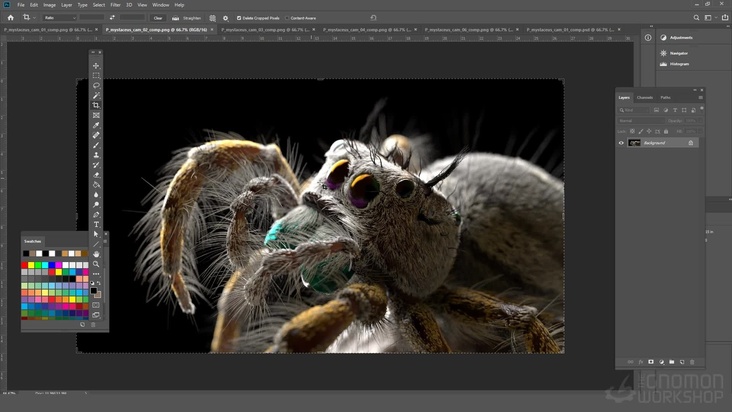Hide the Background layer visibility eye

pos(621,143)
